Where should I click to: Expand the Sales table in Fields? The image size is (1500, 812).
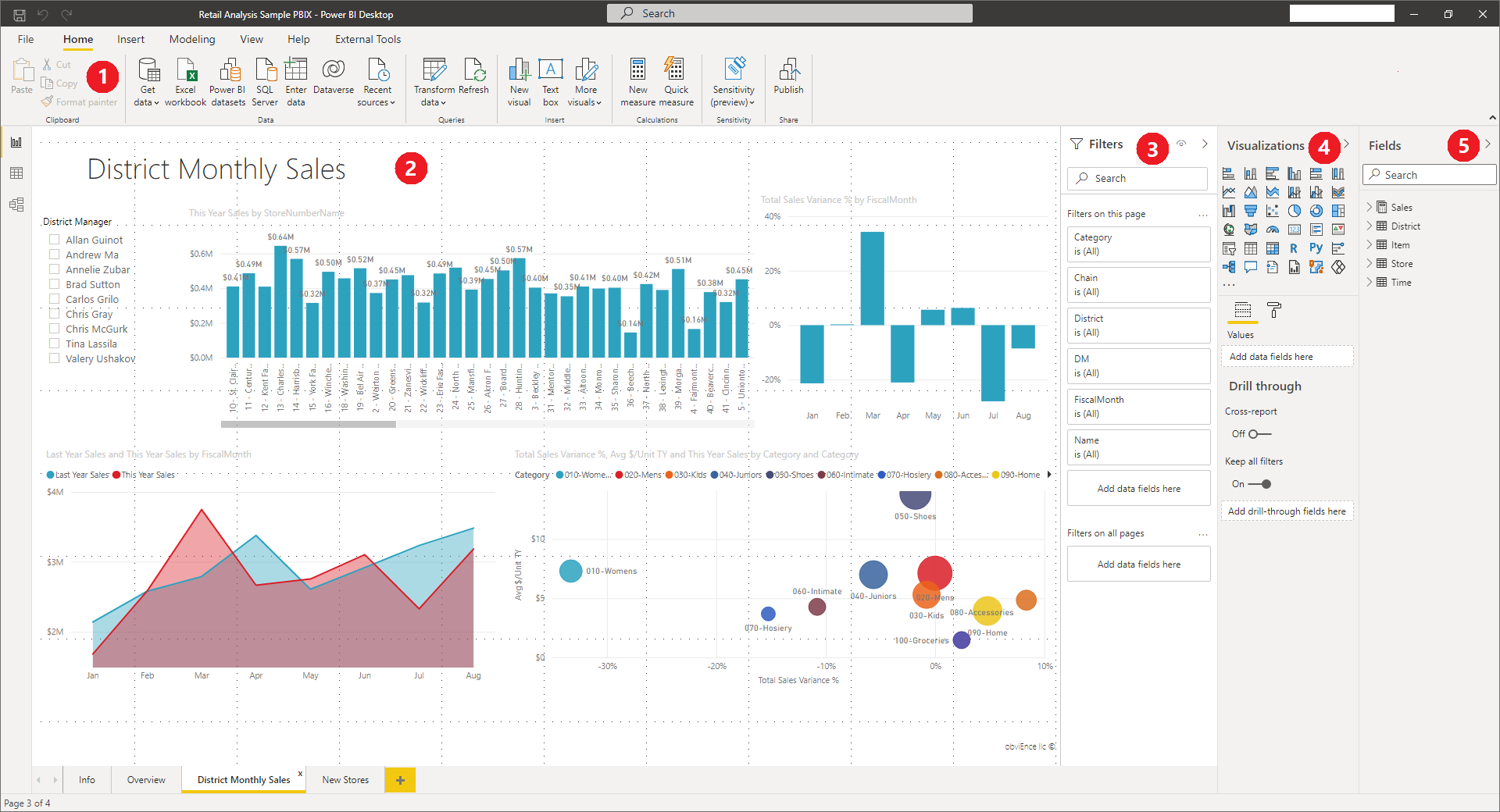[x=1370, y=207]
